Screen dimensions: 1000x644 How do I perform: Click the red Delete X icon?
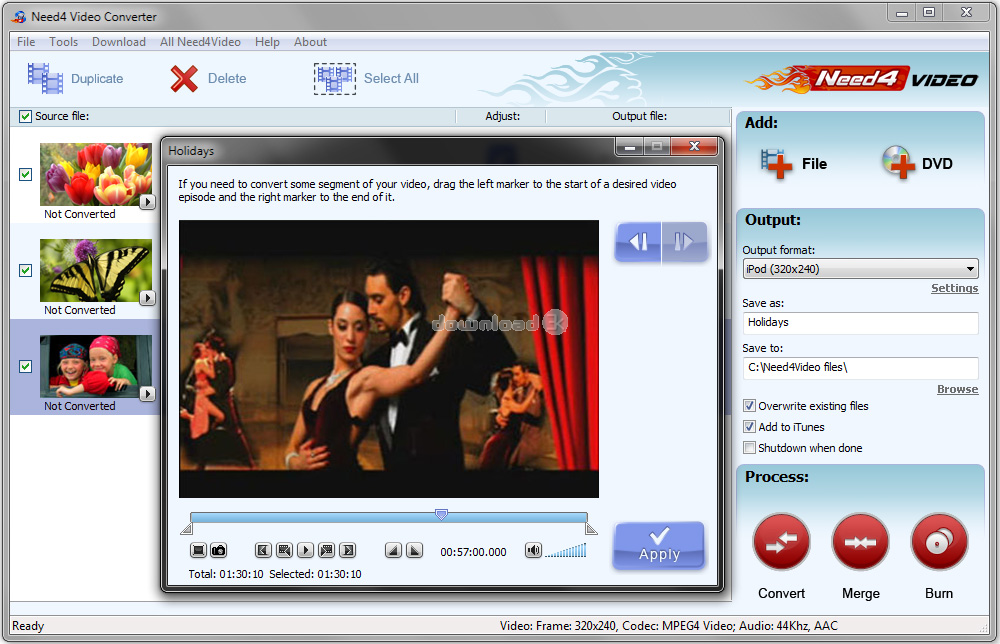[x=184, y=78]
